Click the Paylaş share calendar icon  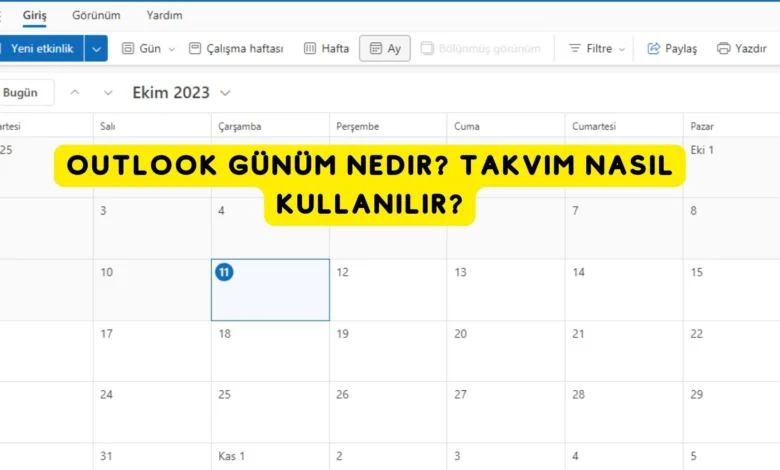click(672, 48)
